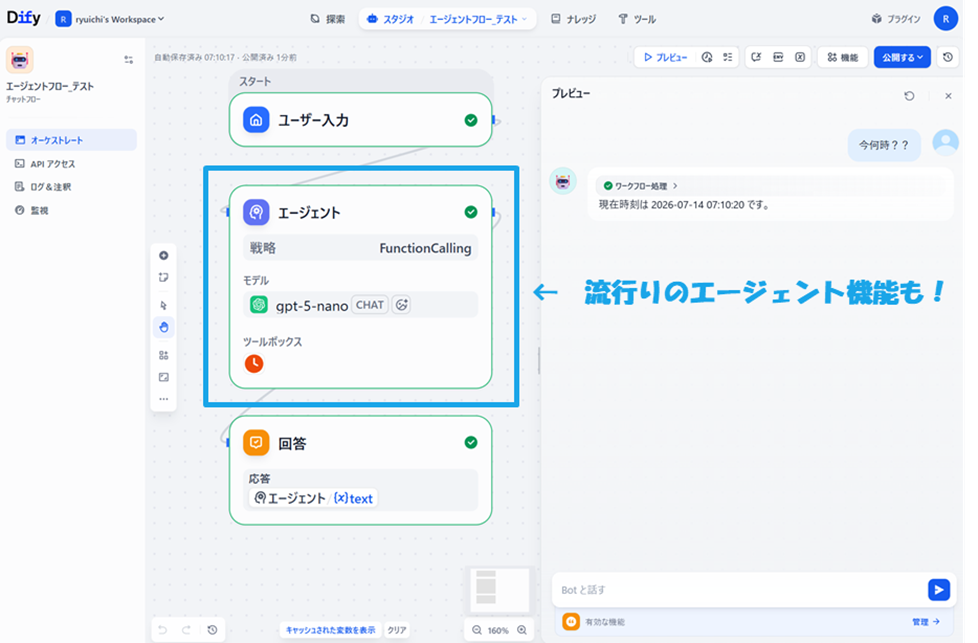This screenshot has height=643, width=978.
Task: Open the スタジオ tab
Action: [x=390, y=19]
